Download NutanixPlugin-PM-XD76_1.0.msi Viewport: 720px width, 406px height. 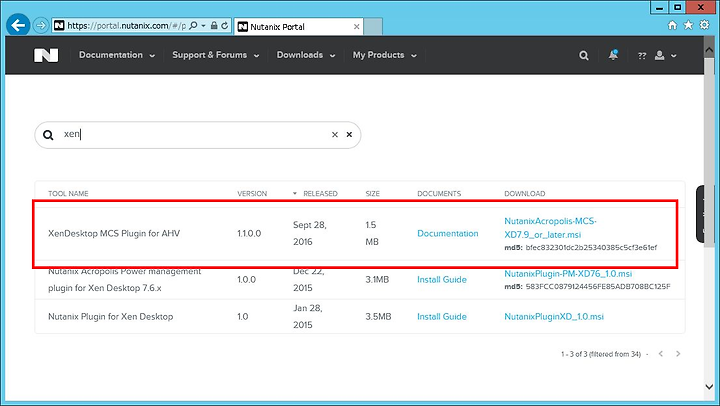point(568,274)
